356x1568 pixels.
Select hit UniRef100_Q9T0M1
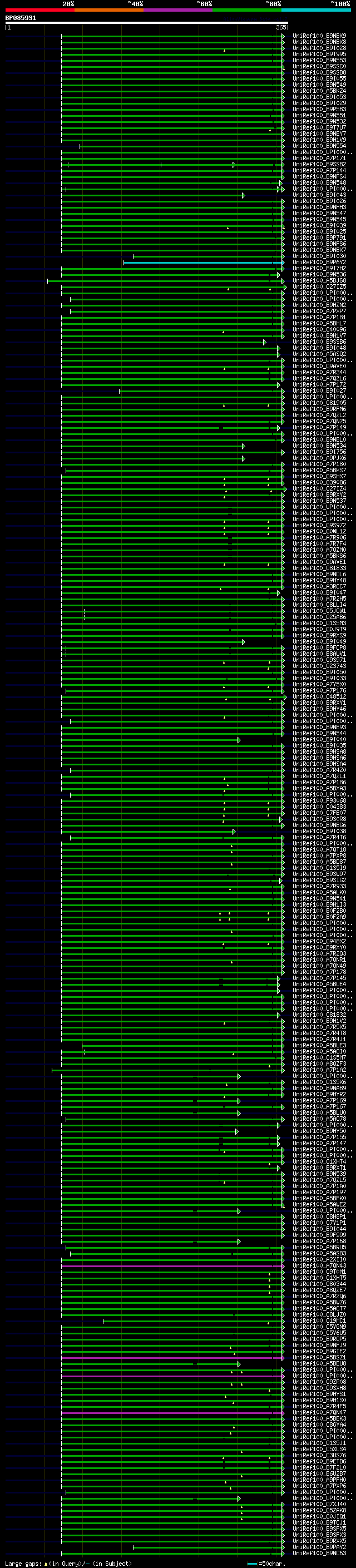(x=319, y=1272)
